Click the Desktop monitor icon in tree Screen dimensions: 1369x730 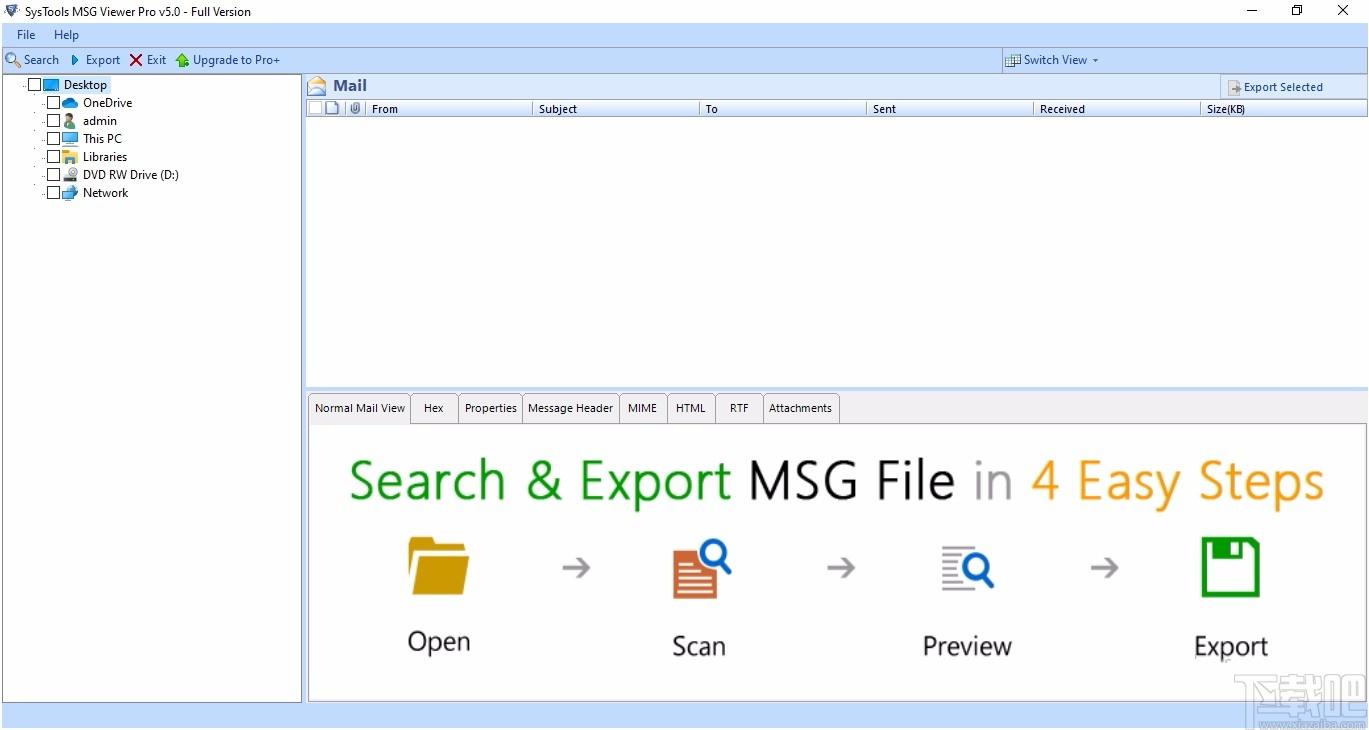51,85
